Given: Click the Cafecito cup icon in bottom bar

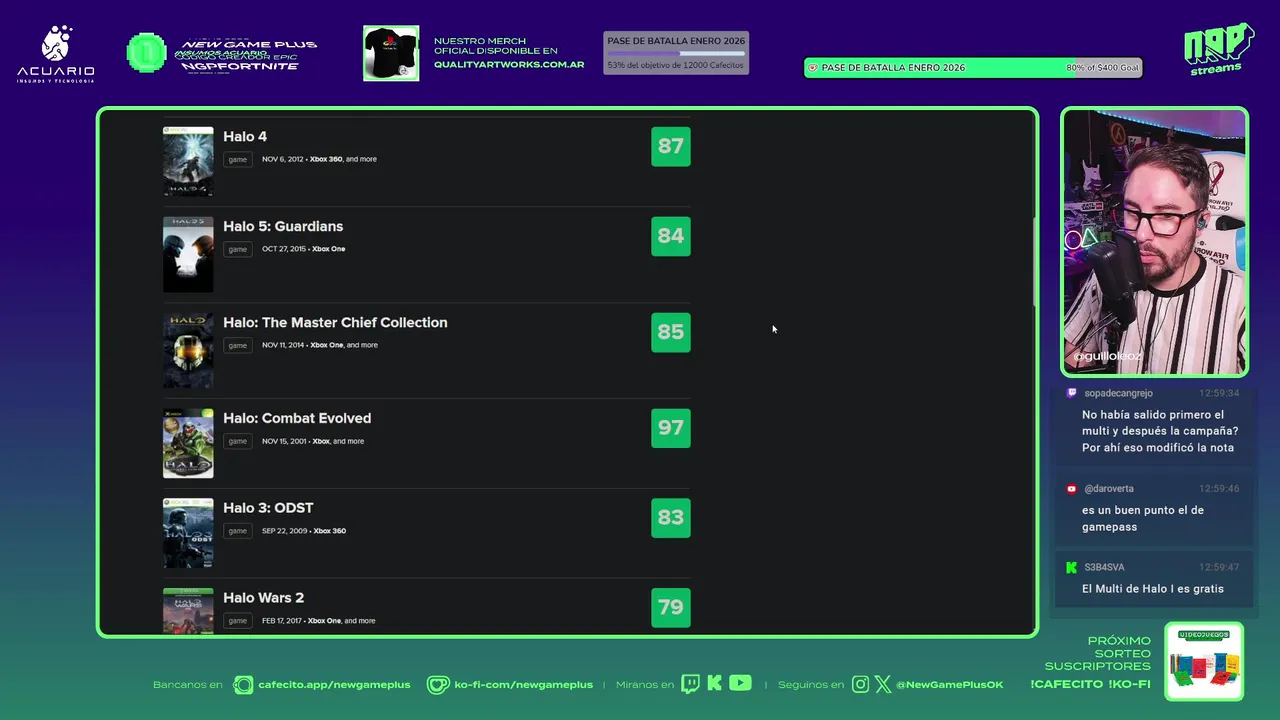Looking at the screenshot, I should pyautogui.click(x=243, y=685).
